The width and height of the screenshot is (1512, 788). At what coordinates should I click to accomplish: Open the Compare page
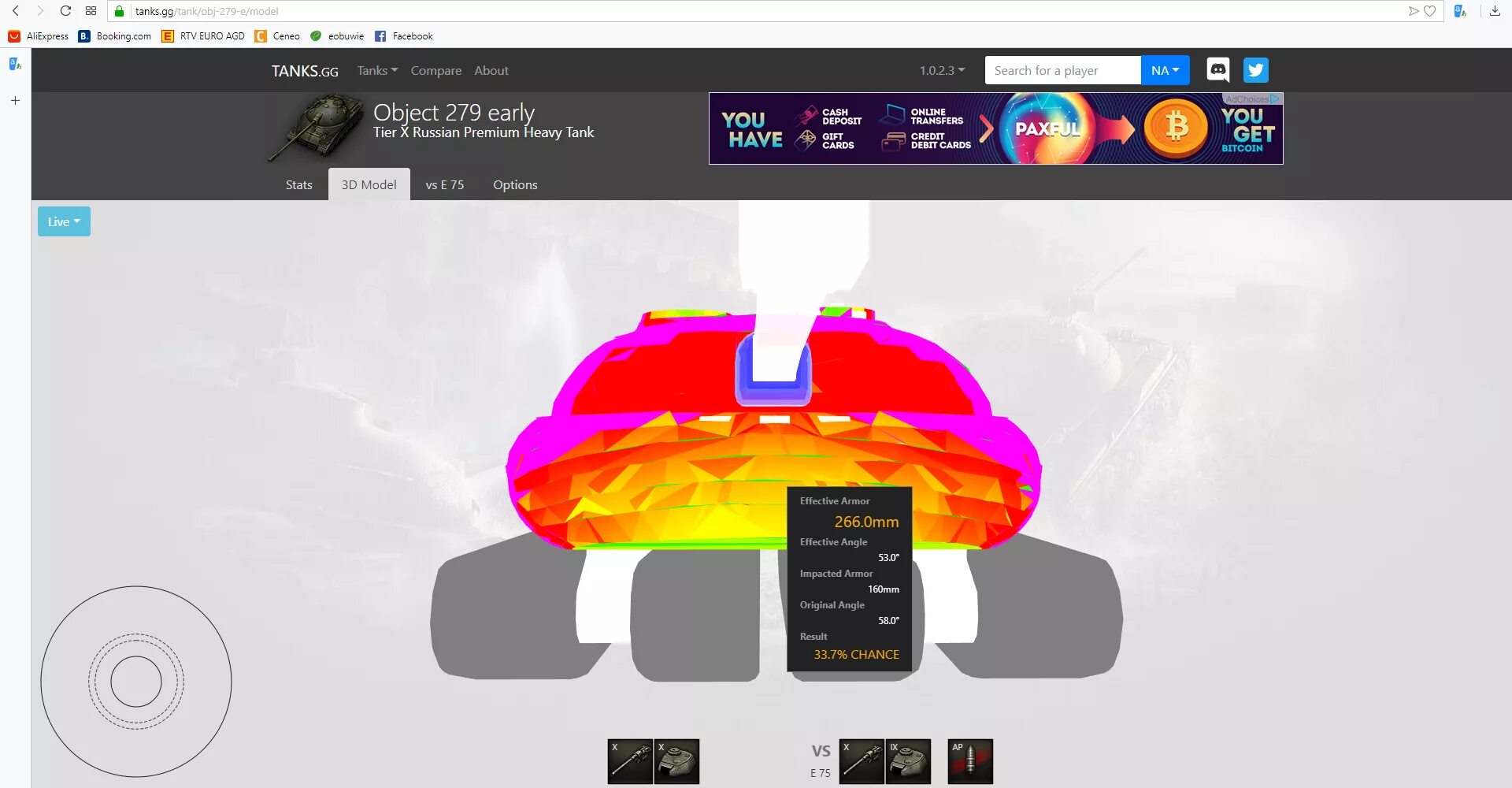pos(435,70)
